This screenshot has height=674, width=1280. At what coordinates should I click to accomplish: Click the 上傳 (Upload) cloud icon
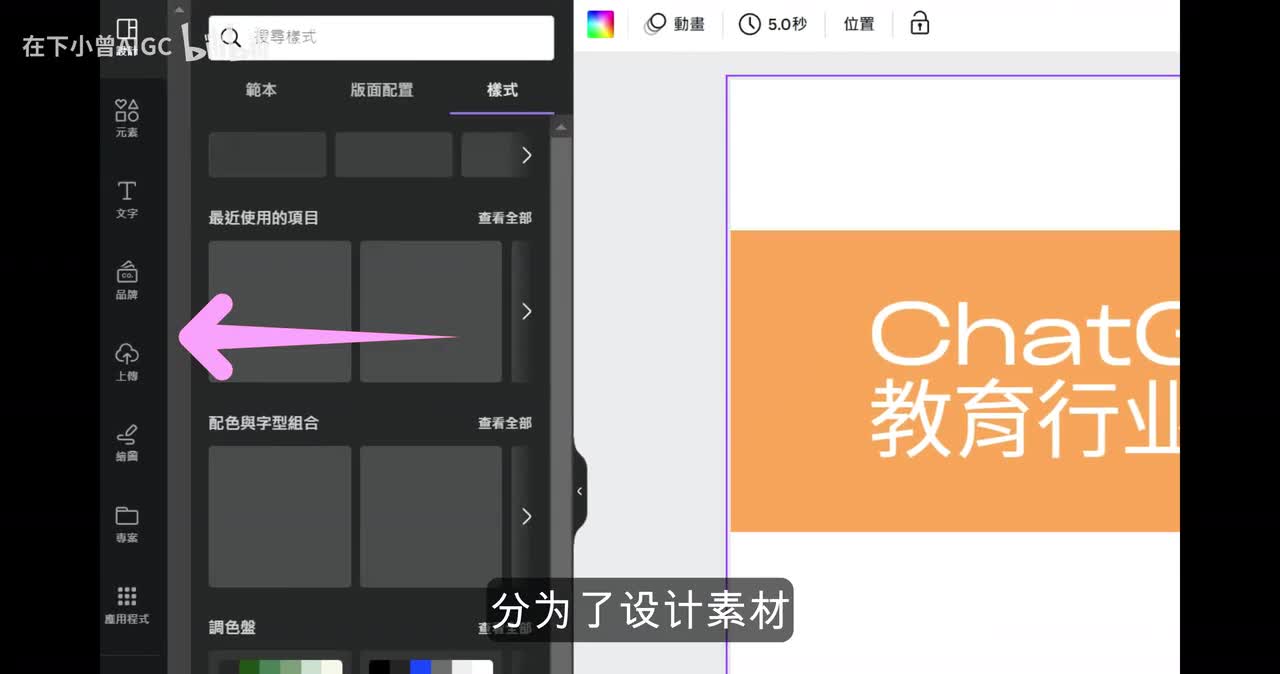tap(127, 354)
